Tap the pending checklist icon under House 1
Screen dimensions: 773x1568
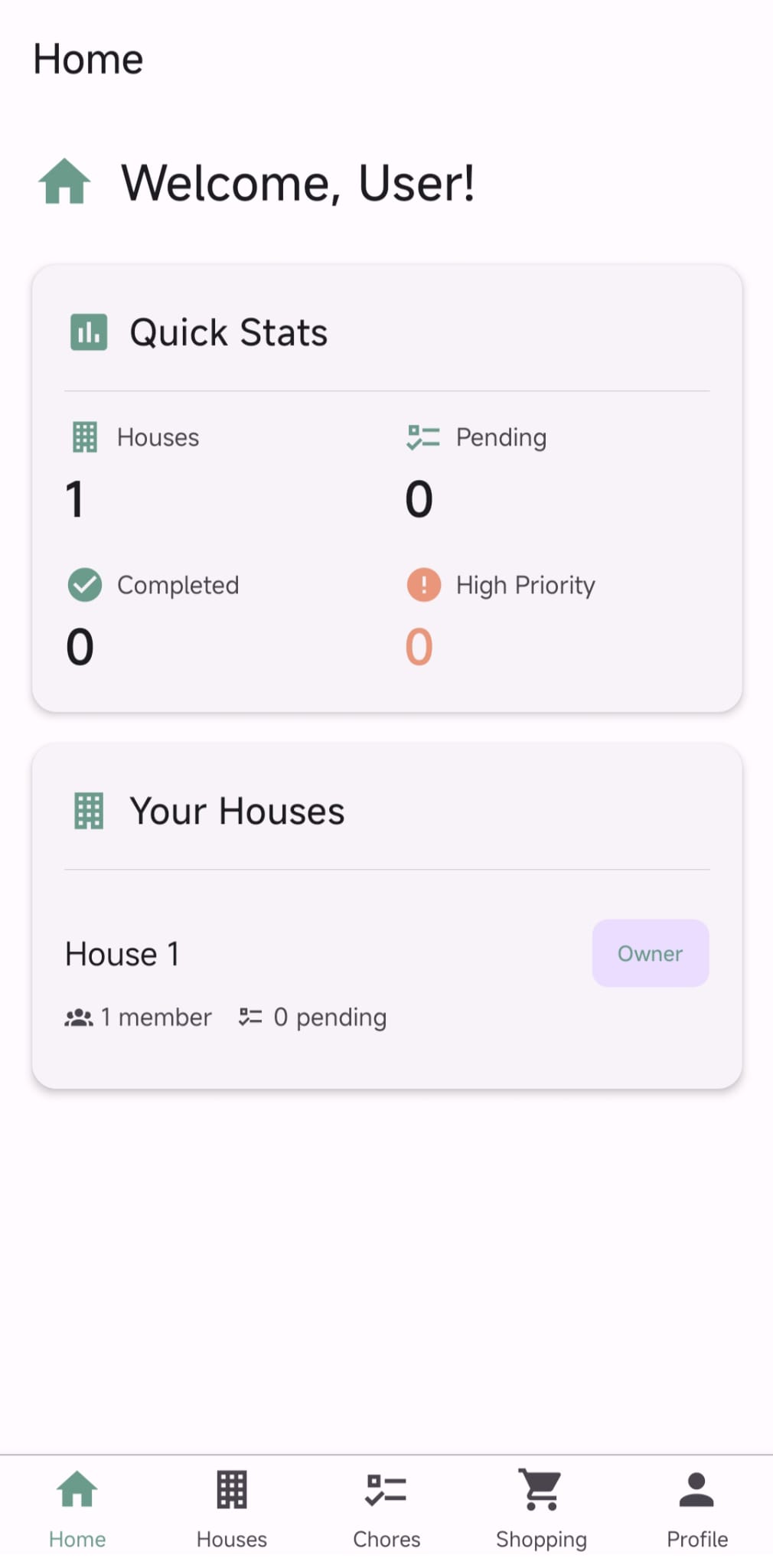pos(250,1018)
